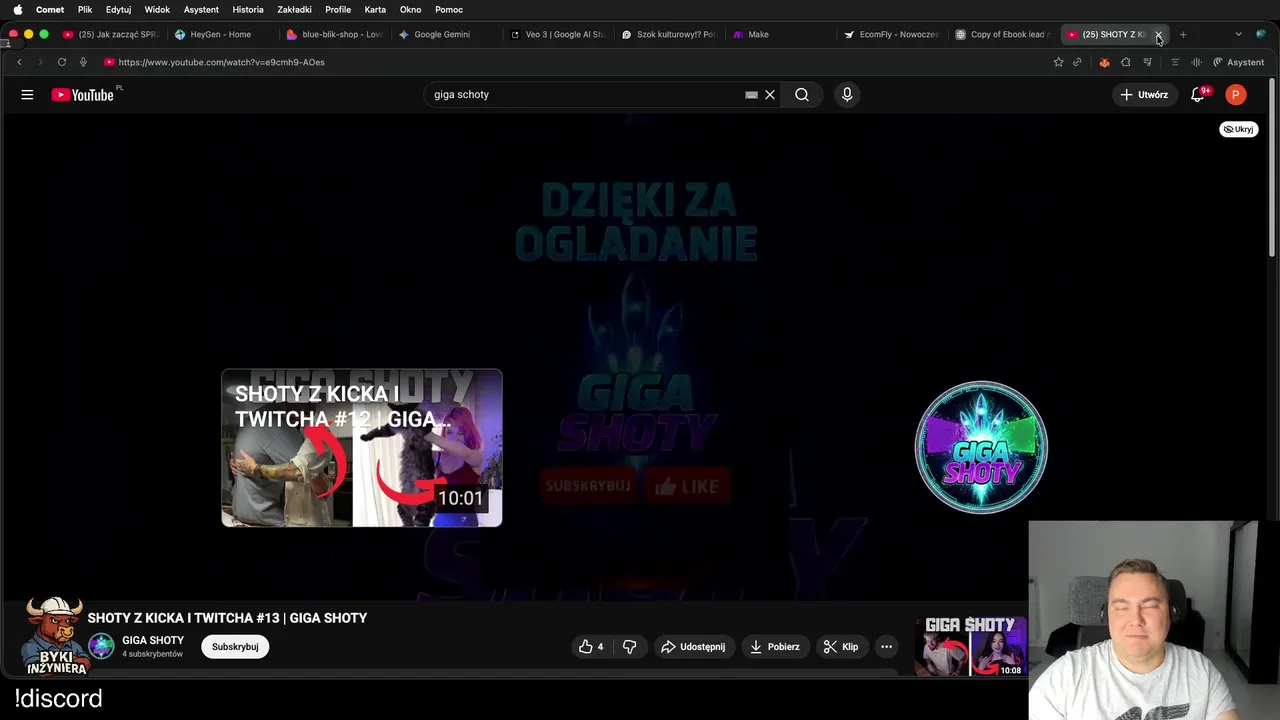Viewport: 1280px width, 720px height.
Task: Click the 4 subskrybentów text
Action: [152, 654]
